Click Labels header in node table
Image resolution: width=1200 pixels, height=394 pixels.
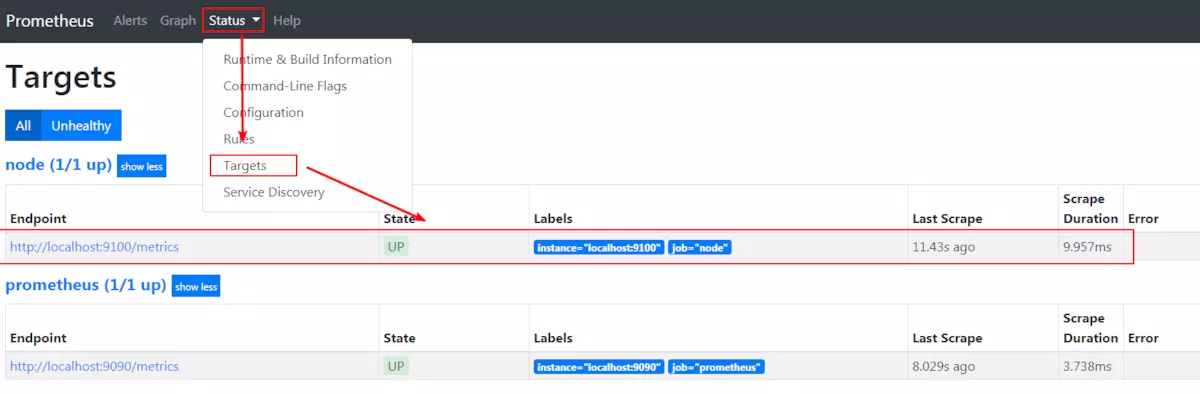(553, 218)
